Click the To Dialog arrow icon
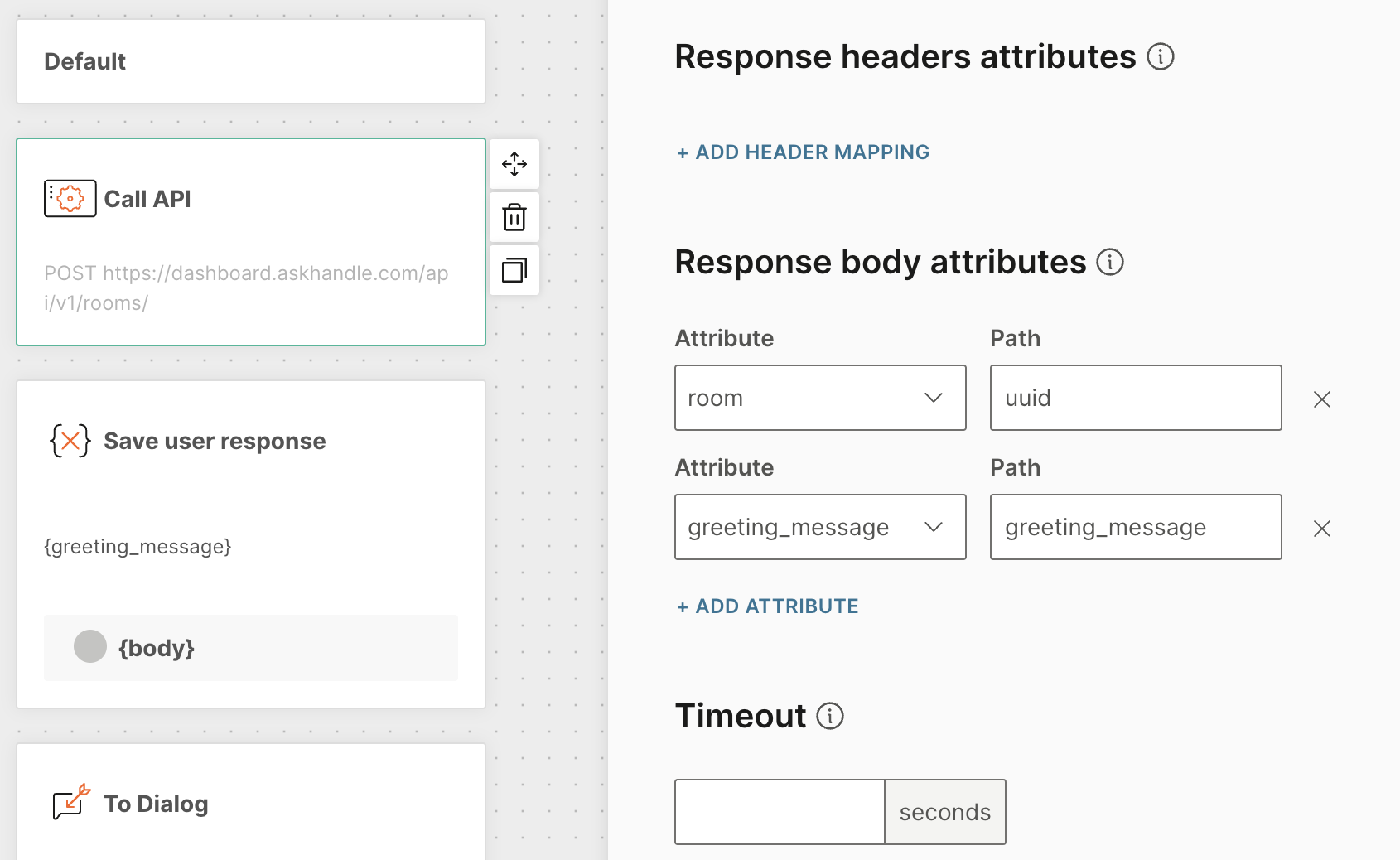 [71, 802]
